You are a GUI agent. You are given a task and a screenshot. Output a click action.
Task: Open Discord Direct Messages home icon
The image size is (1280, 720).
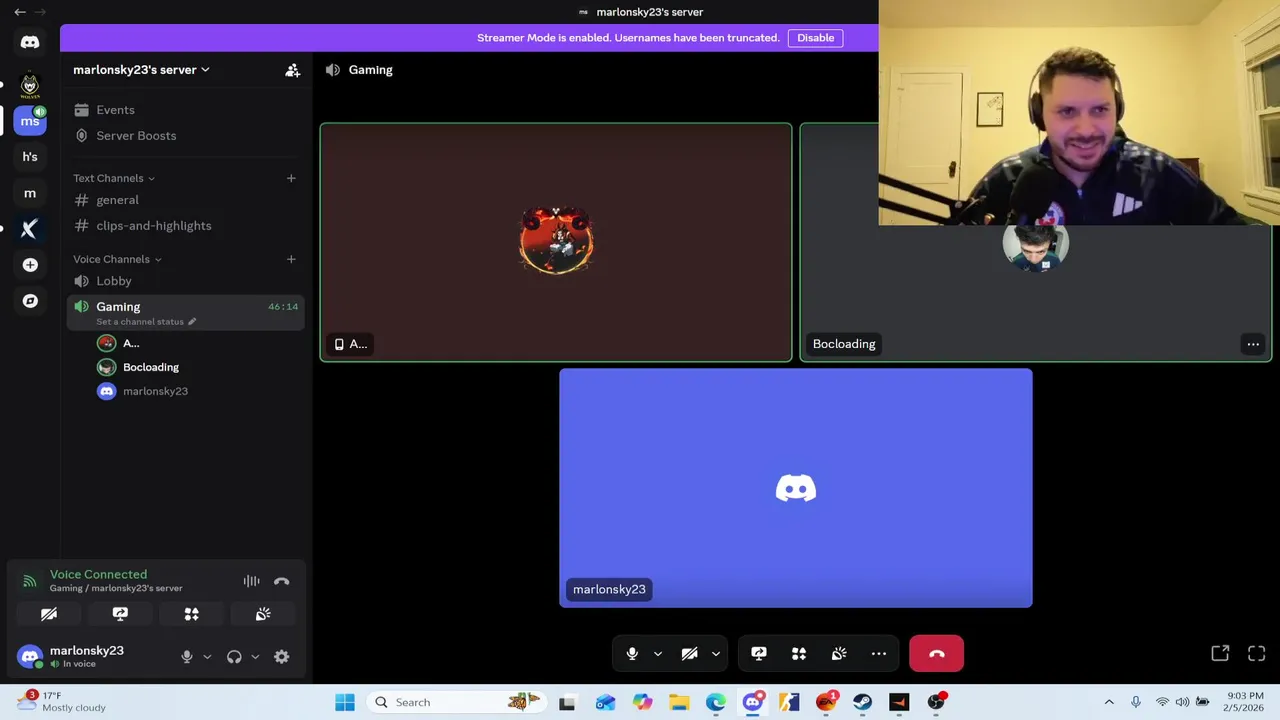point(30,42)
